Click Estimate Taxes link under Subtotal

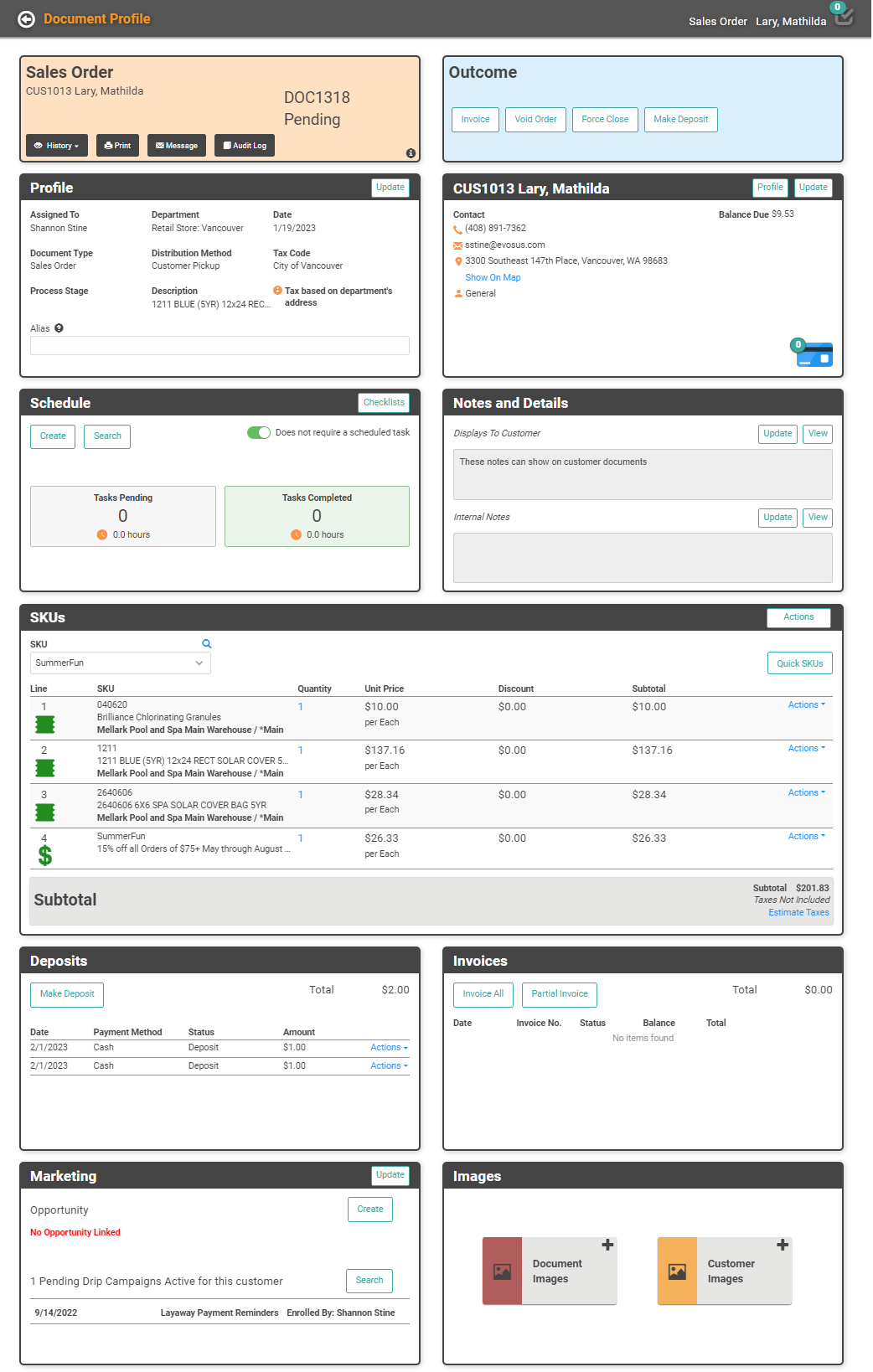(x=798, y=913)
